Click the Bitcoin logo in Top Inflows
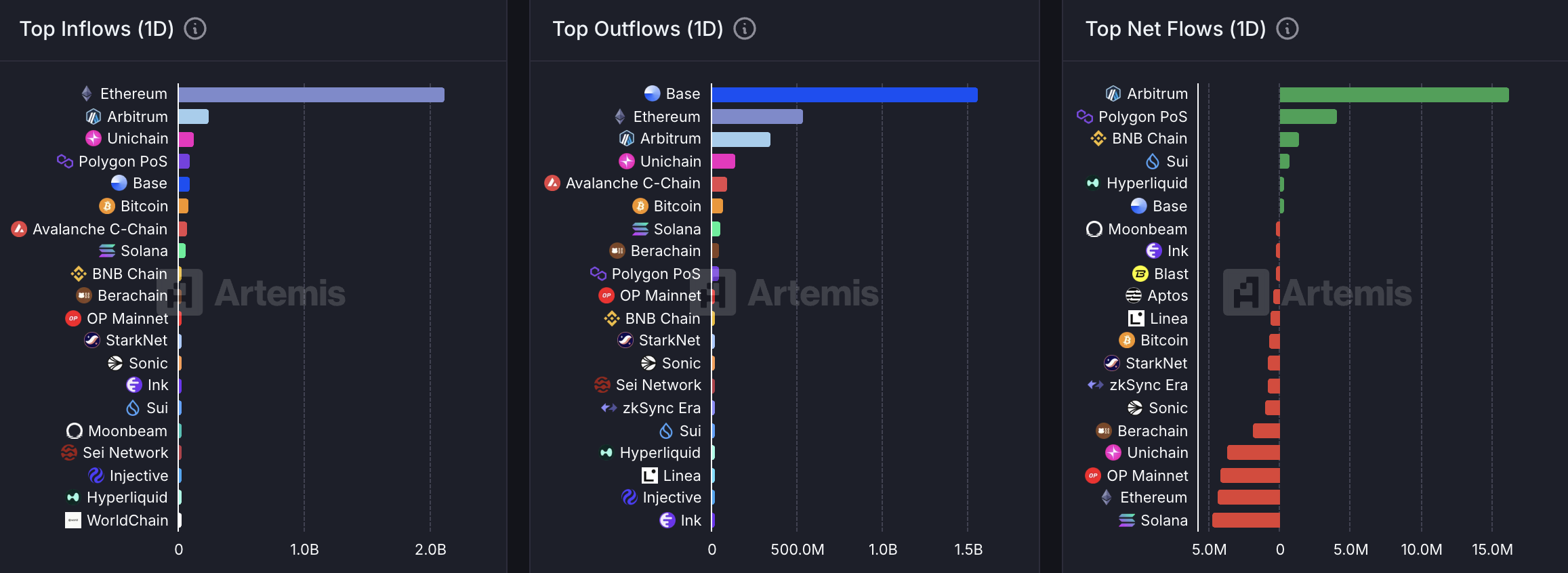 coord(107,206)
